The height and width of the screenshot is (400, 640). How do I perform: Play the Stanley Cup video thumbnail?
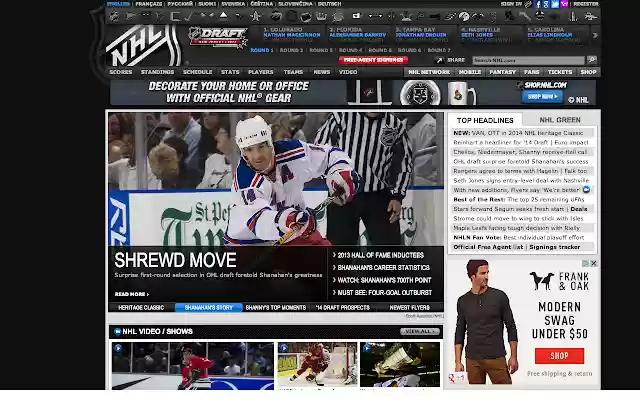tap(400, 364)
